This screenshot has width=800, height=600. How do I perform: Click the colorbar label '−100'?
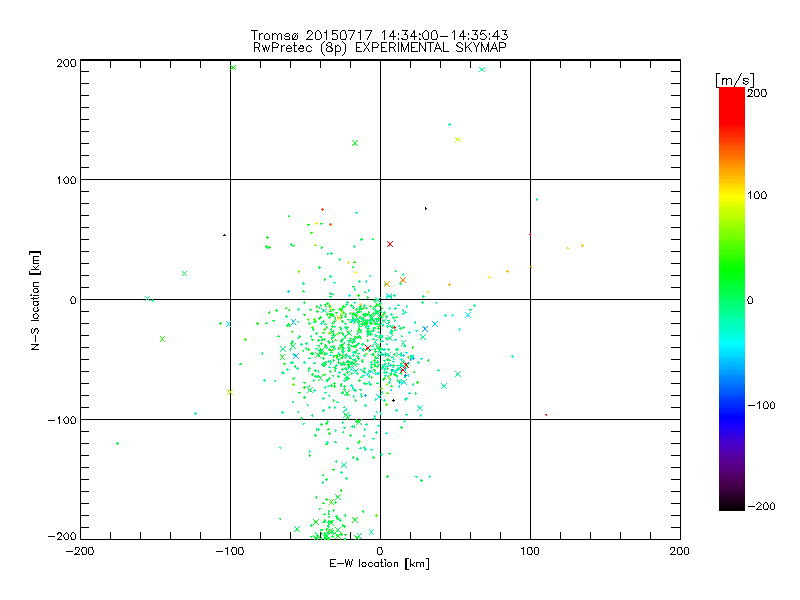coord(761,405)
